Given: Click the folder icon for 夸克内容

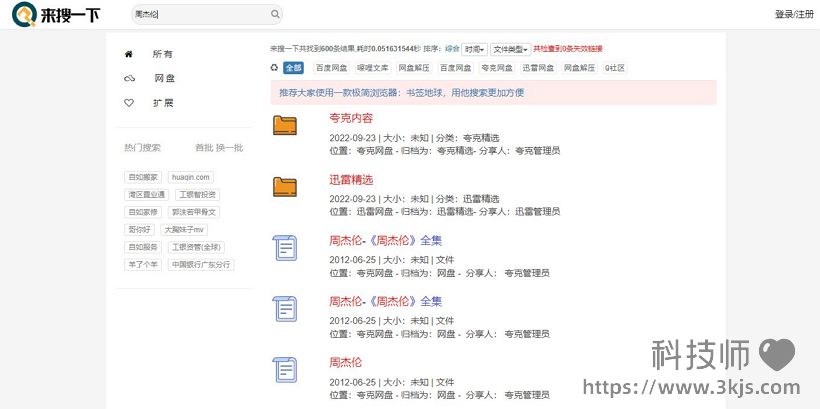Looking at the screenshot, I should tap(285, 125).
